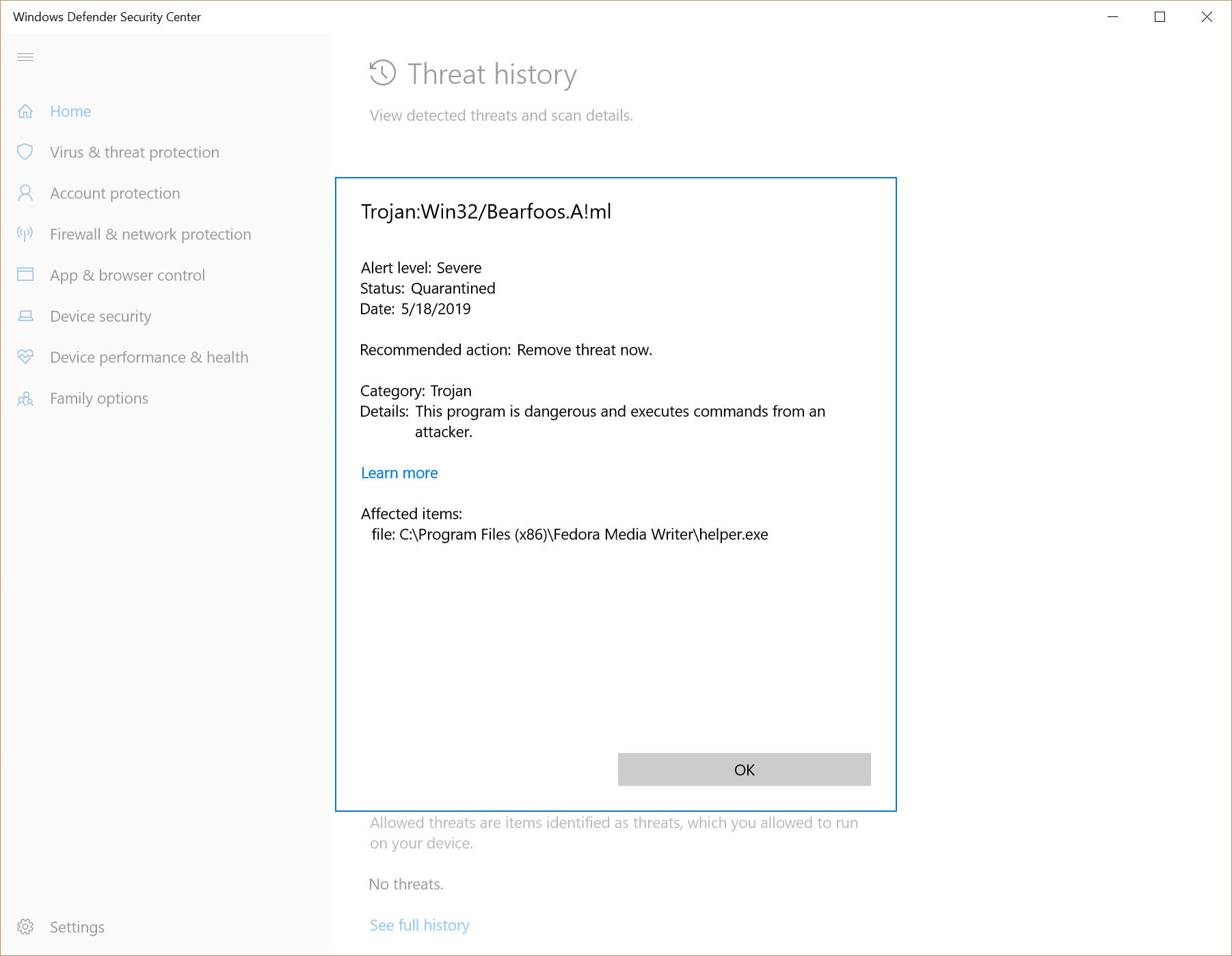This screenshot has width=1232, height=956.
Task: Select the Trojan:Win32/Bearfoos.A!ml threat heading
Action: pos(486,212)
